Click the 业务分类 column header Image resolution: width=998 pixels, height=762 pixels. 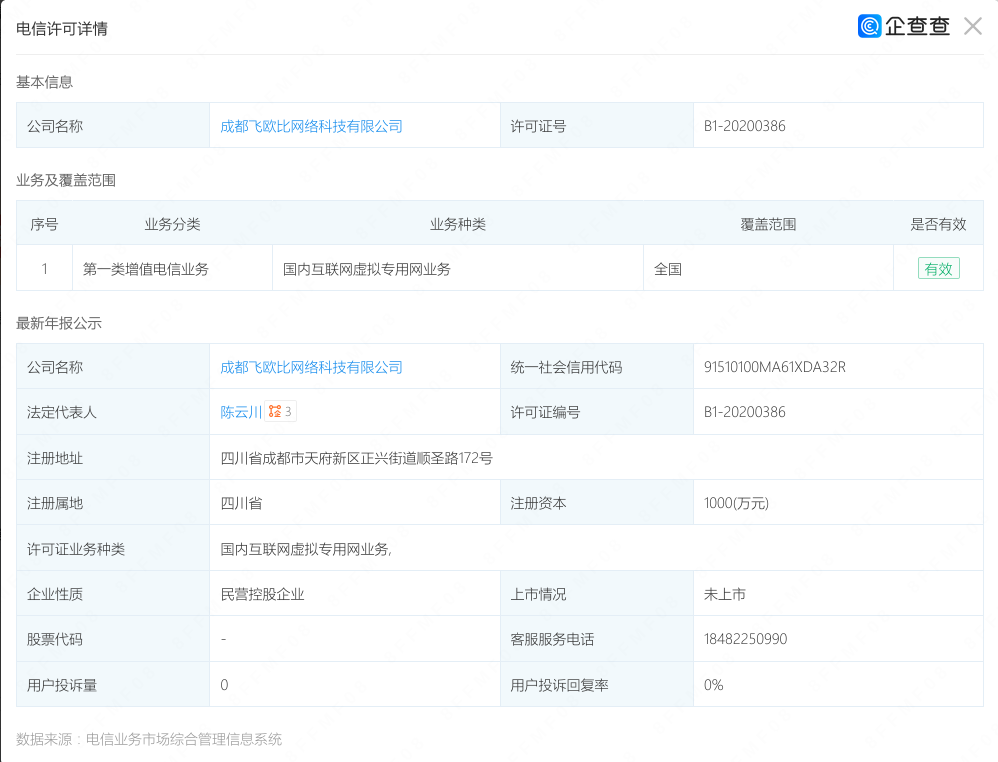click(x=172, y=224)
